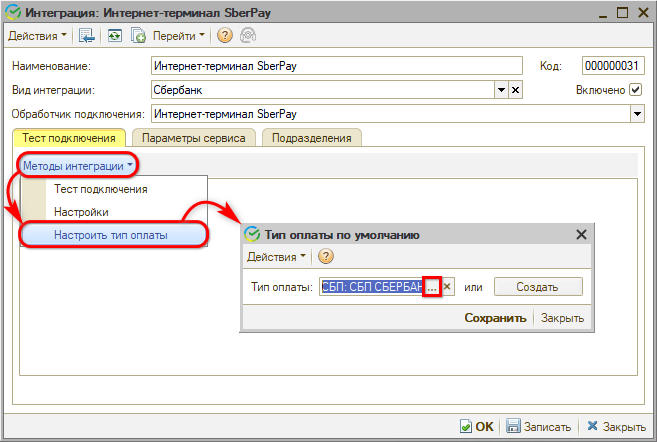Click the Код field with 000000031

[613, 66]
